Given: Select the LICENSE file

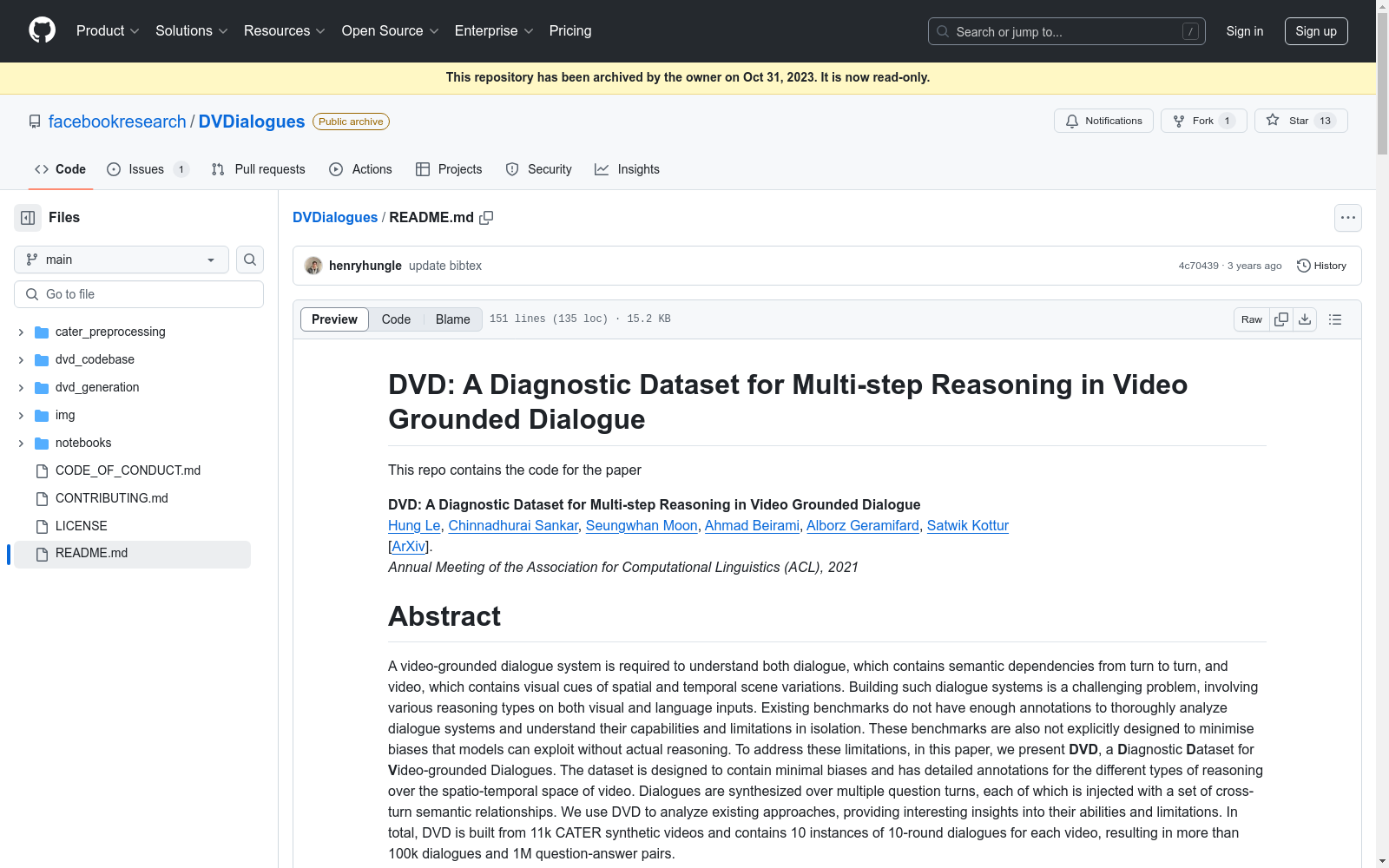Looking at the screenshot, I should pyautogui.click(x=82, y=526).
